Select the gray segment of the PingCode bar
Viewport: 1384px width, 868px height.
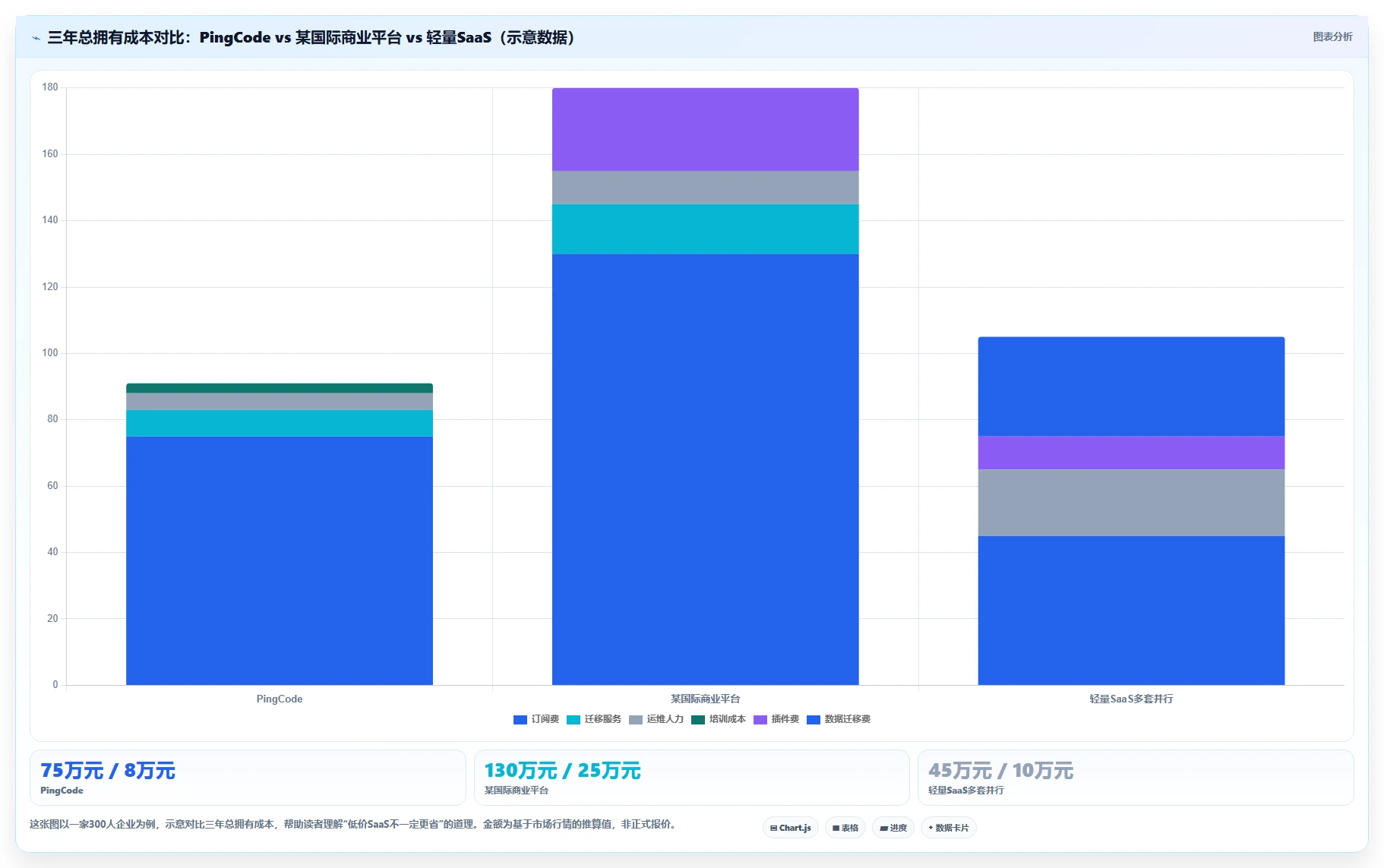pos(280,402)
